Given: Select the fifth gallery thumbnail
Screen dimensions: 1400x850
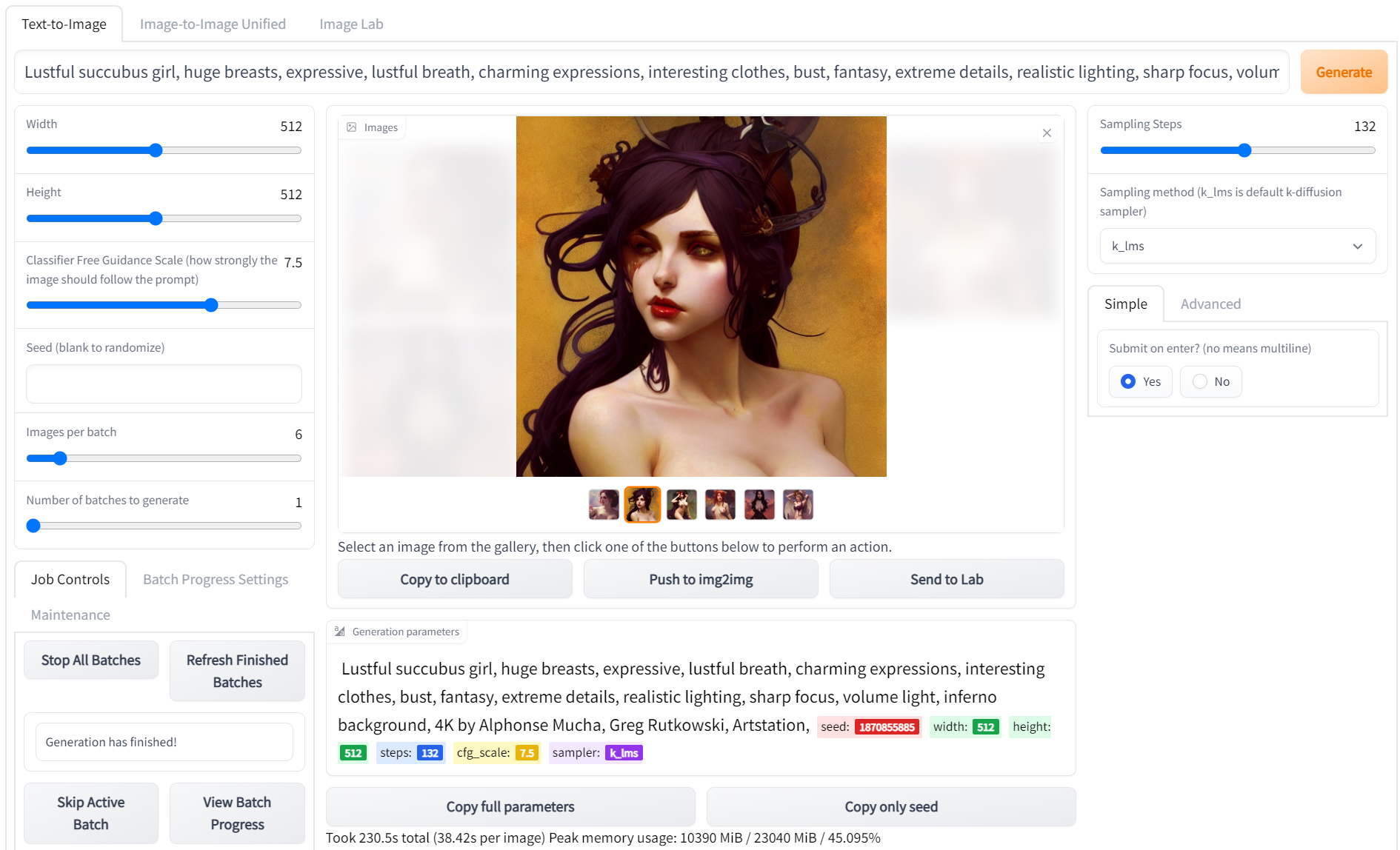Looking at the screenshot, I should coord(759,505).
